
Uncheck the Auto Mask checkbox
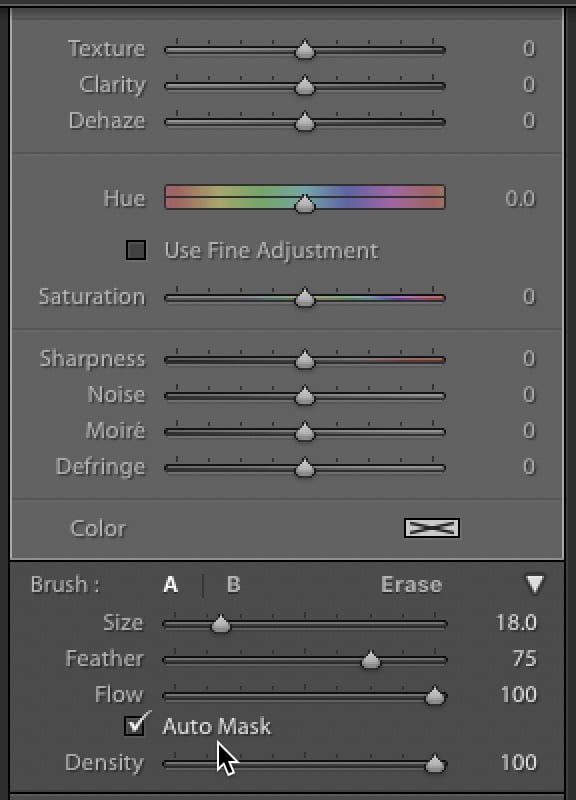134,726
